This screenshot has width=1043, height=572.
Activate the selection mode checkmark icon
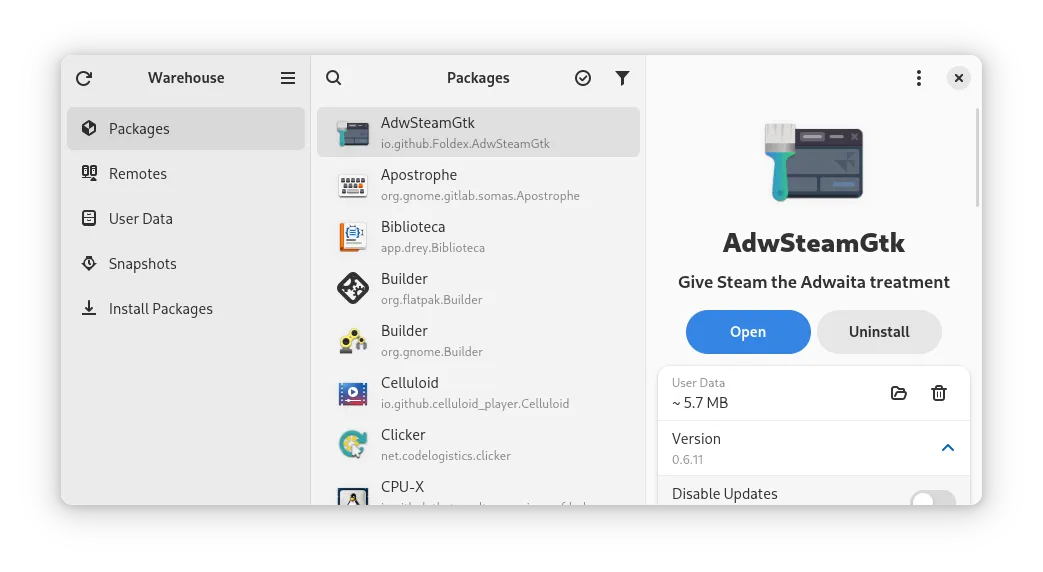pyautogui.click(x=583, y=78)
